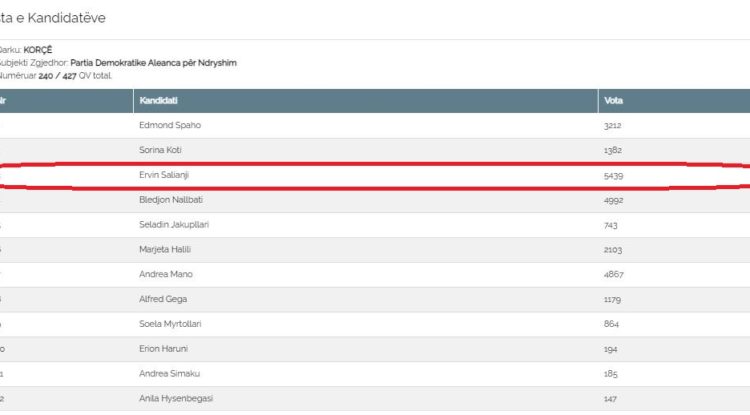The height and width of the screenshot is (415, 750).
Task: Select candidate Marjeta Halili
Action: tap(163, 250)
